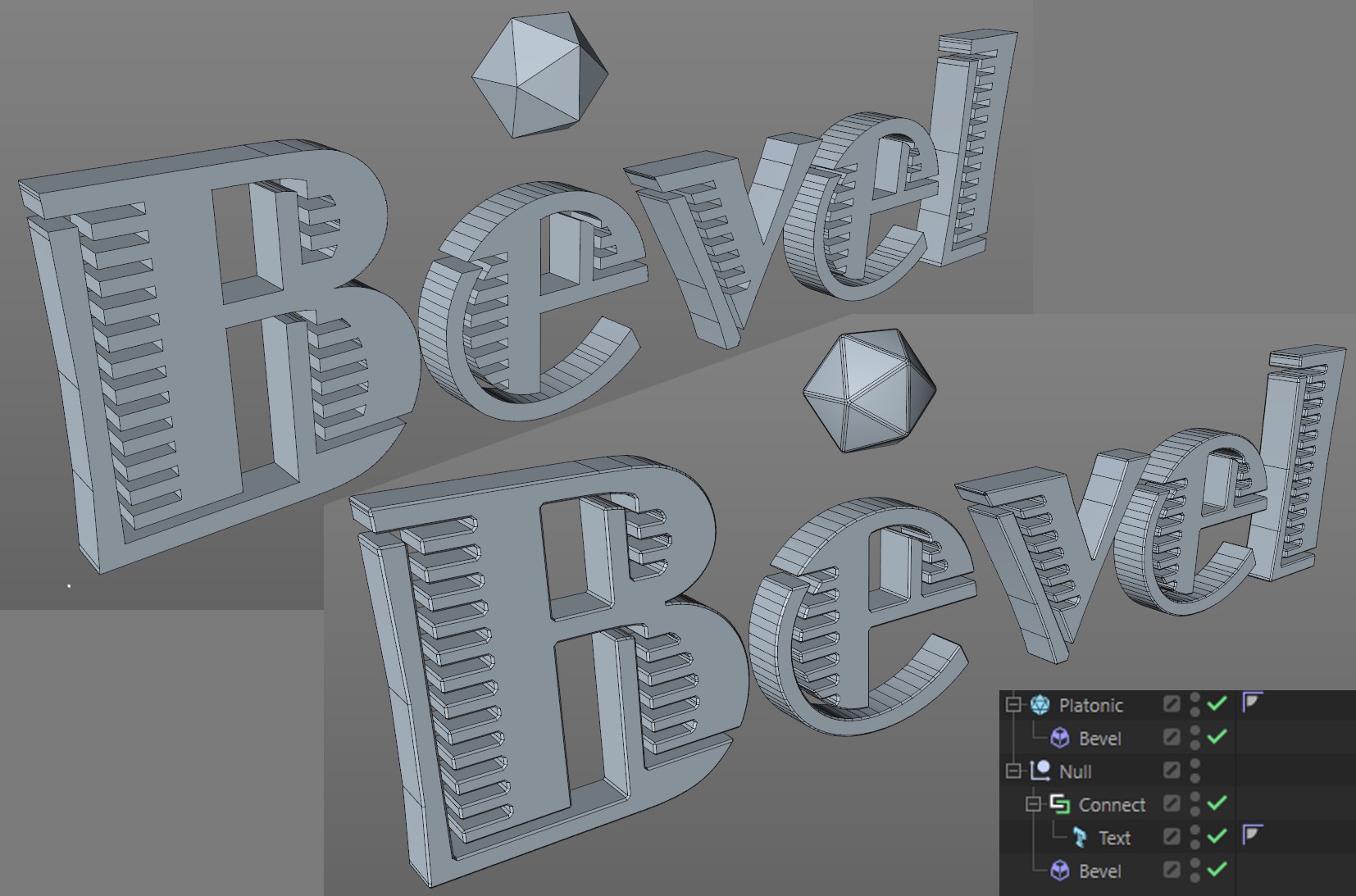Disable the Bevel under Platonic via its checkmark
Image resolution: width=1356 pixels, height=896 pixels.
click(1217, 737)
